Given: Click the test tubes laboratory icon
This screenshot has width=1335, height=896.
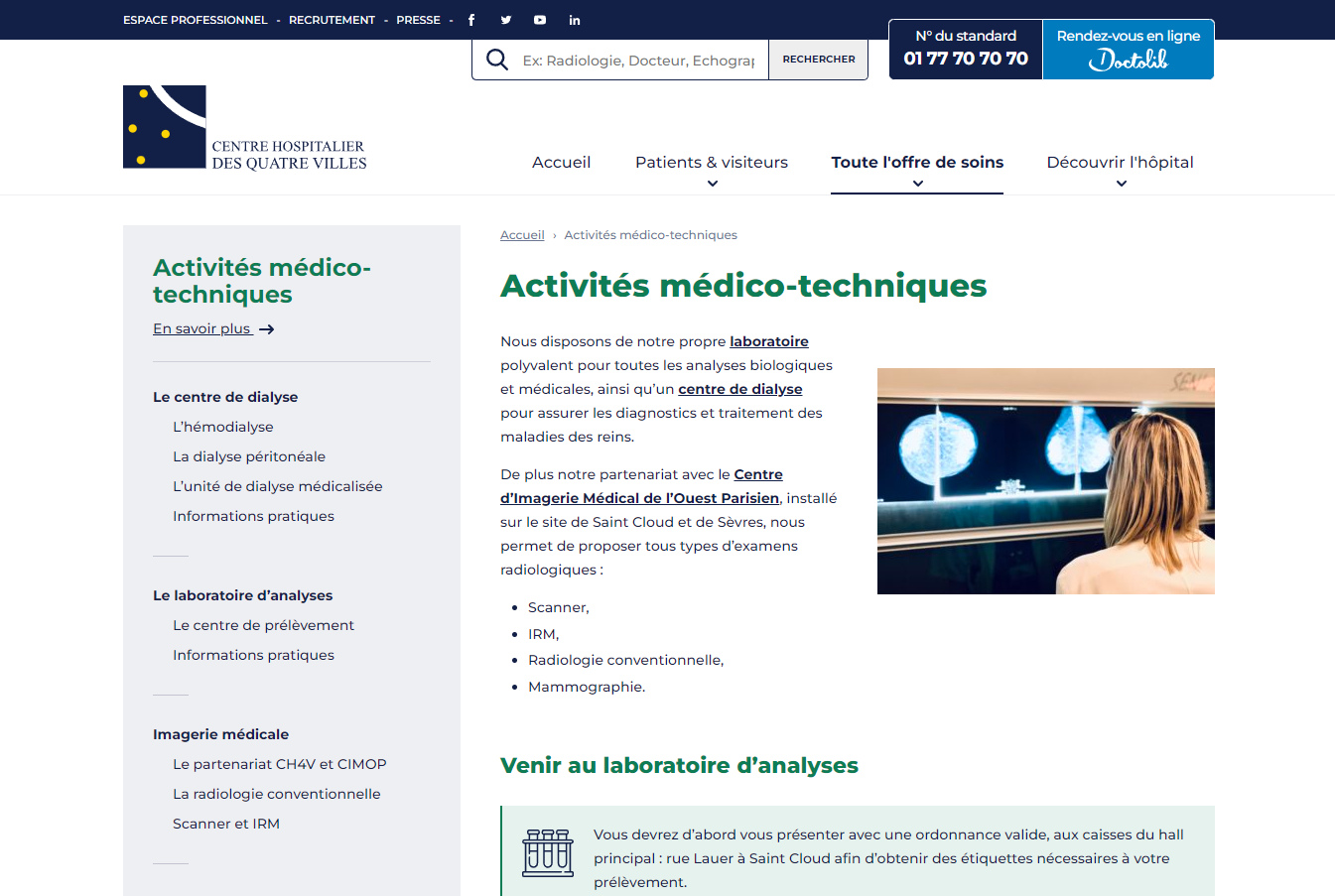Looking at the screenshot, I should click(548, 853).
